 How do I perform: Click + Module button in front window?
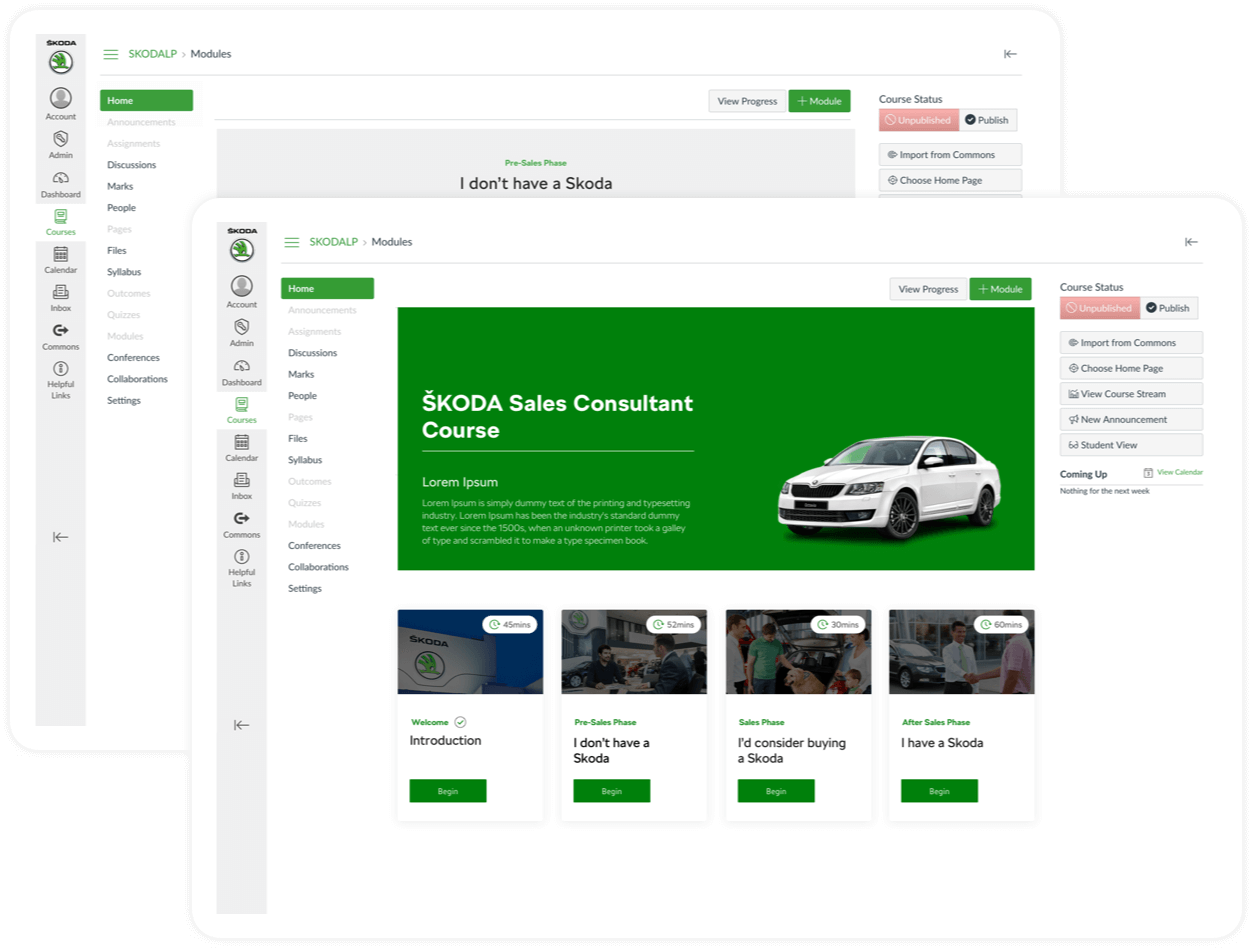pyautogui.click(x=1000, y=289)
